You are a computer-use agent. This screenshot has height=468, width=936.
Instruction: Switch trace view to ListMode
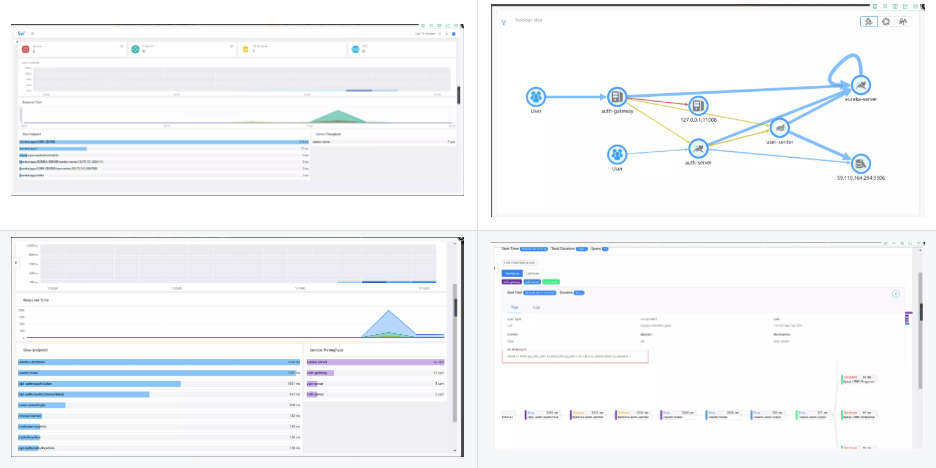click(x=532, y=273)
